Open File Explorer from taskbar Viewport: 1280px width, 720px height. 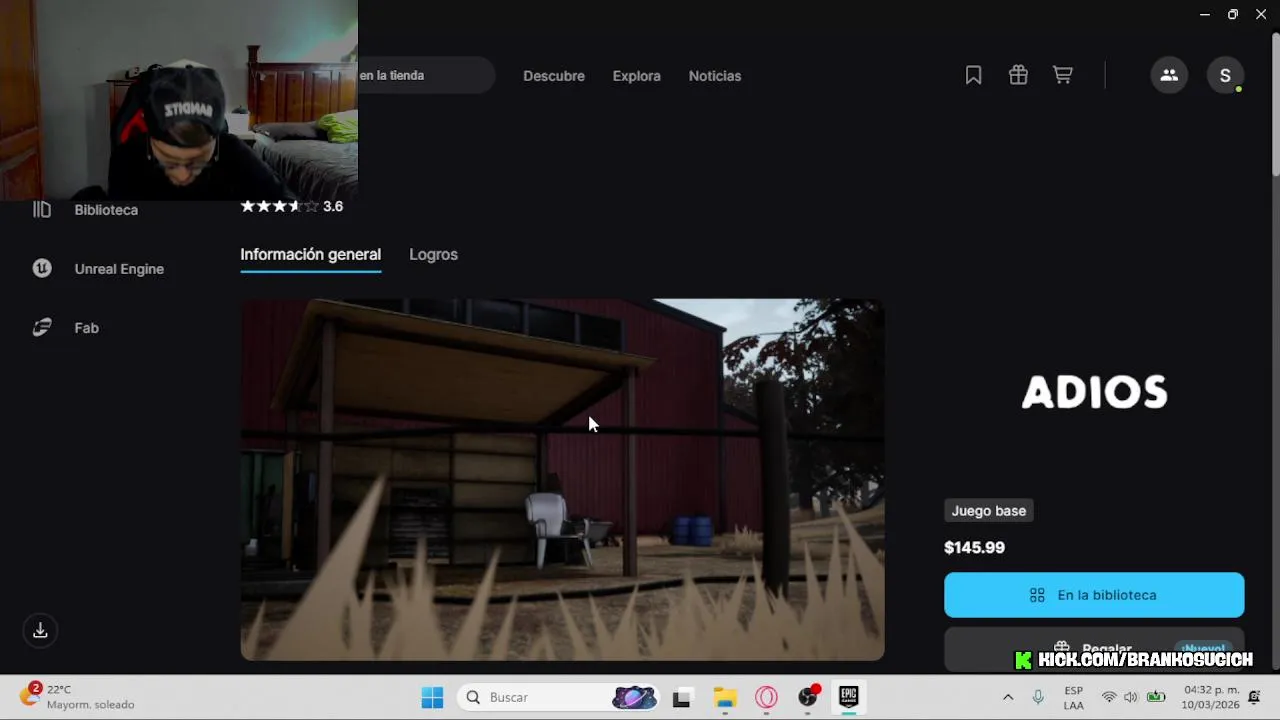pos(725,697)
